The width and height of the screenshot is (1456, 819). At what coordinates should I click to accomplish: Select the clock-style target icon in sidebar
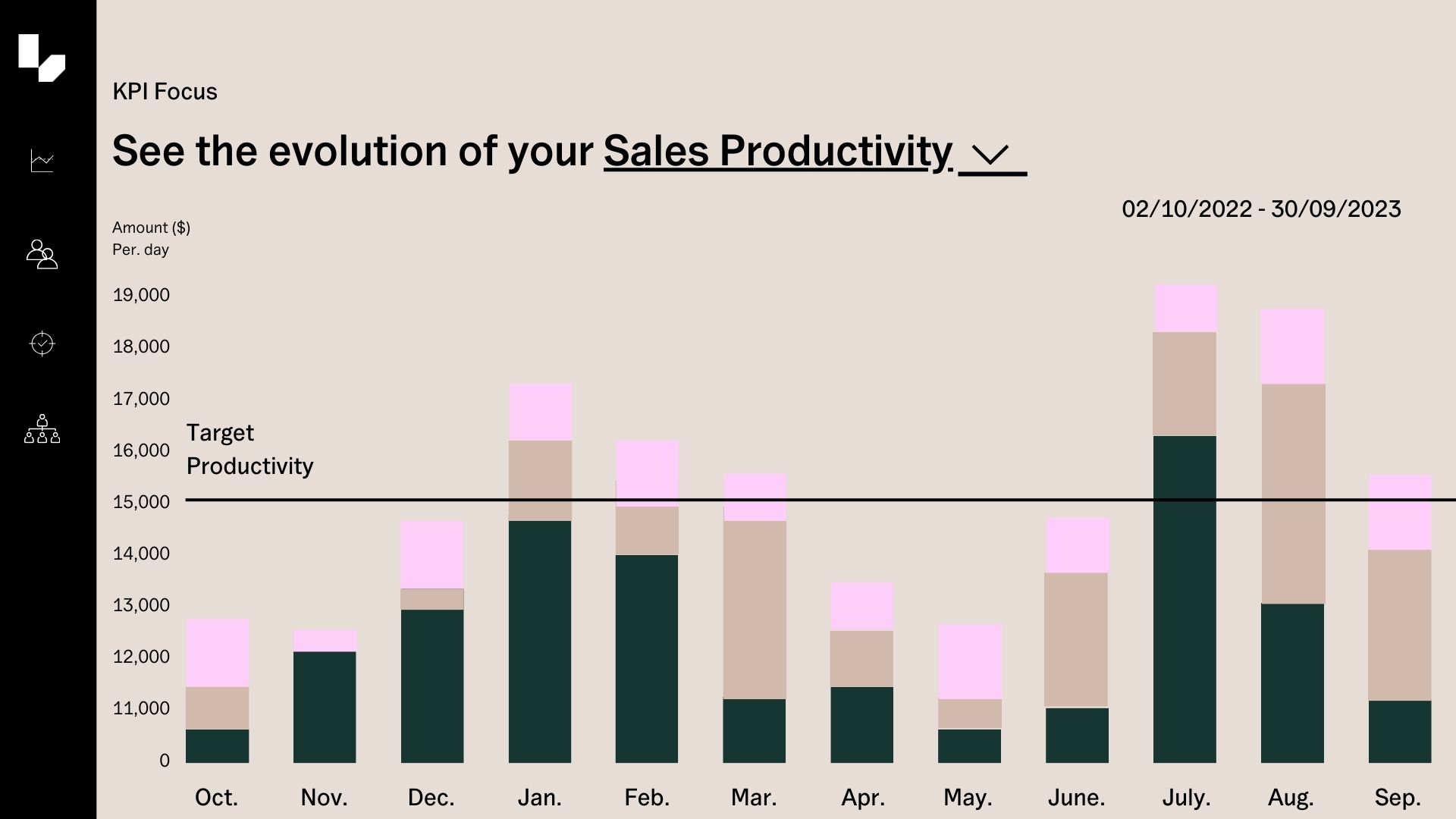pyautogui.click(x=42, y=344)
